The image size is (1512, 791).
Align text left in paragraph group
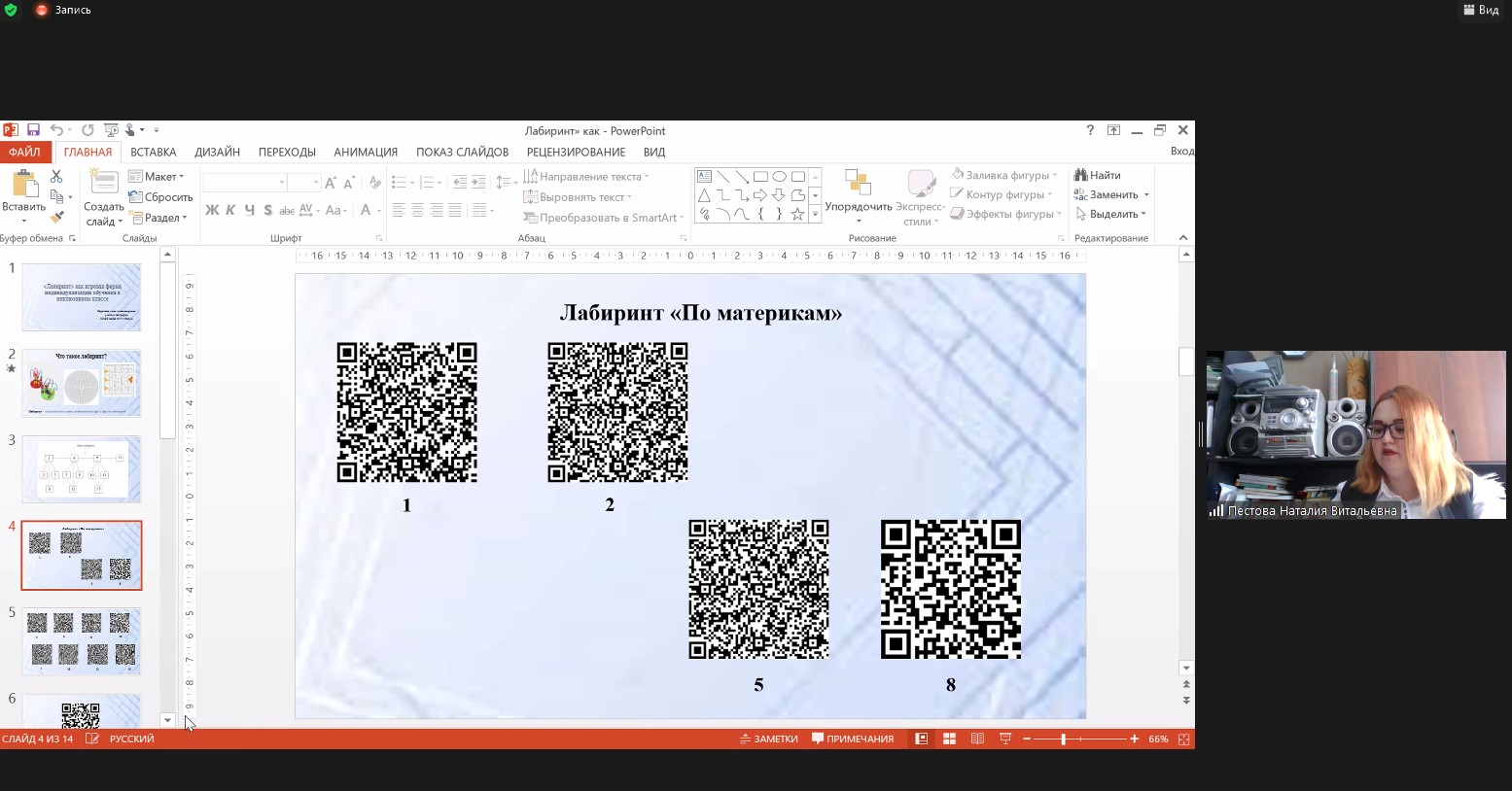pyautogui.click(x=399, y=210)
